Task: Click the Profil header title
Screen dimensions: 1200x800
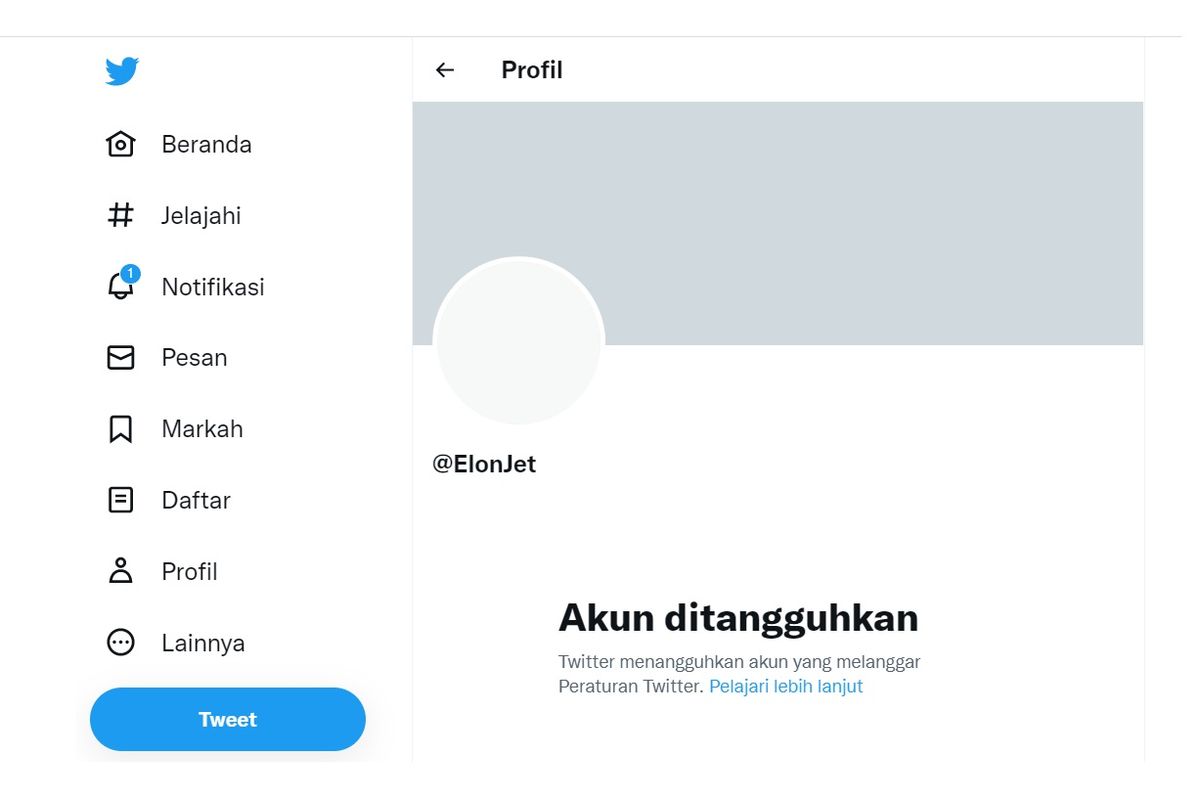Action: (x=531, y=70)
